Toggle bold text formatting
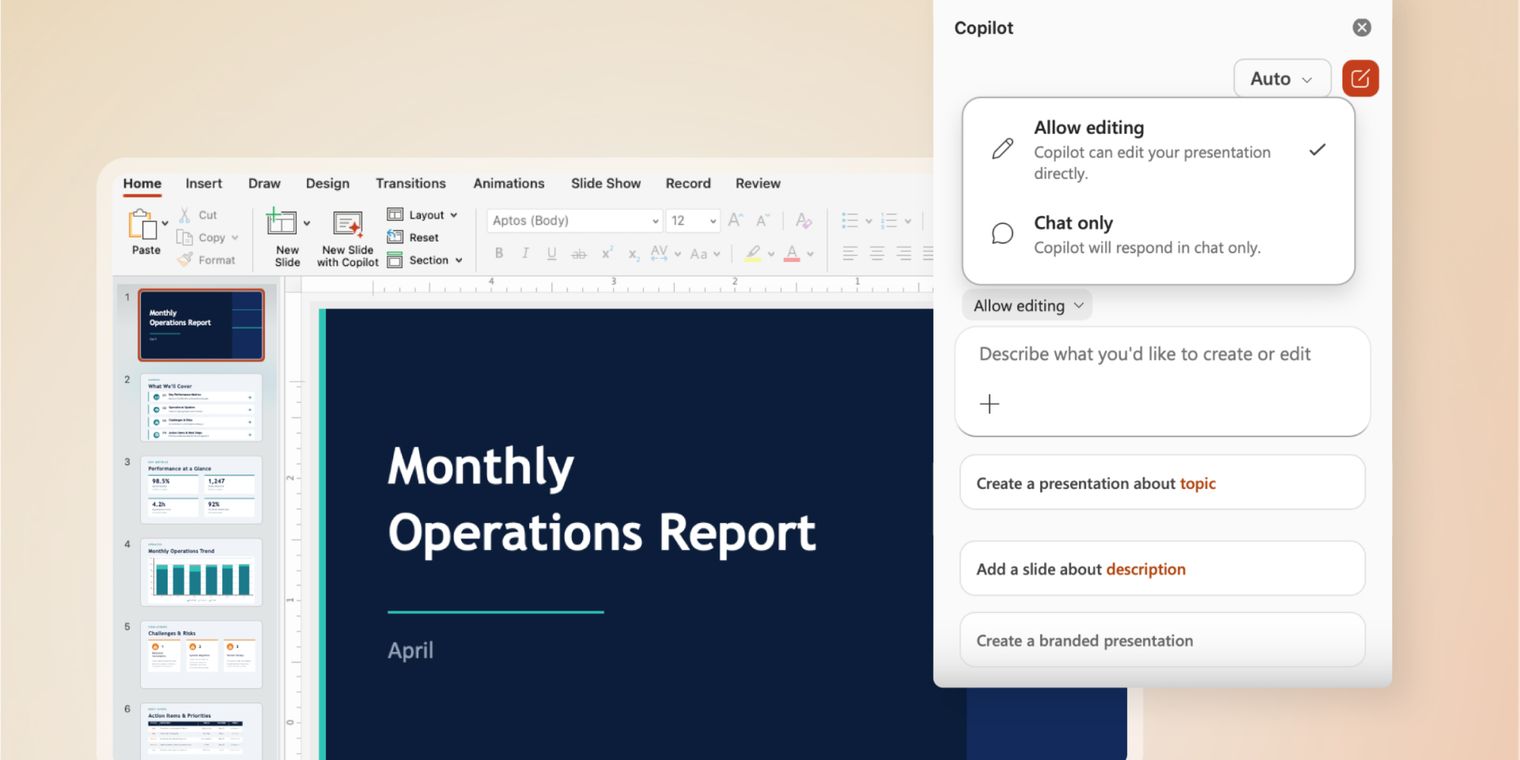 tap(498, 253)
